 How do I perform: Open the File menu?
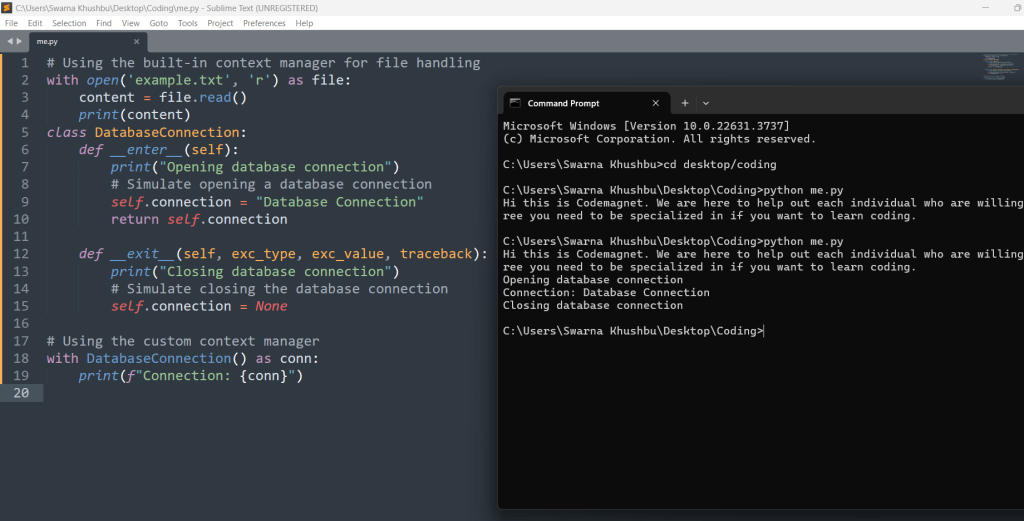pyautogui.click(x=11, y=23)
